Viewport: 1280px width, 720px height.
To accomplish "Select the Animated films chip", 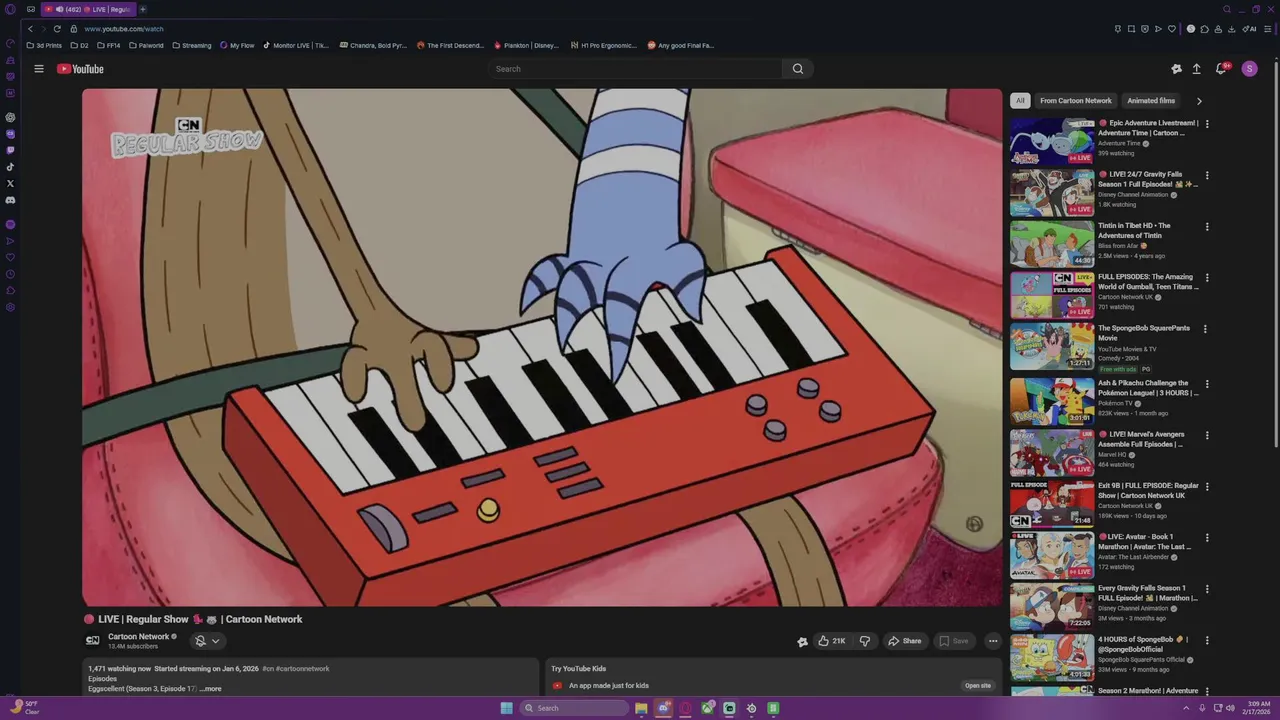I will point(1151,101).
